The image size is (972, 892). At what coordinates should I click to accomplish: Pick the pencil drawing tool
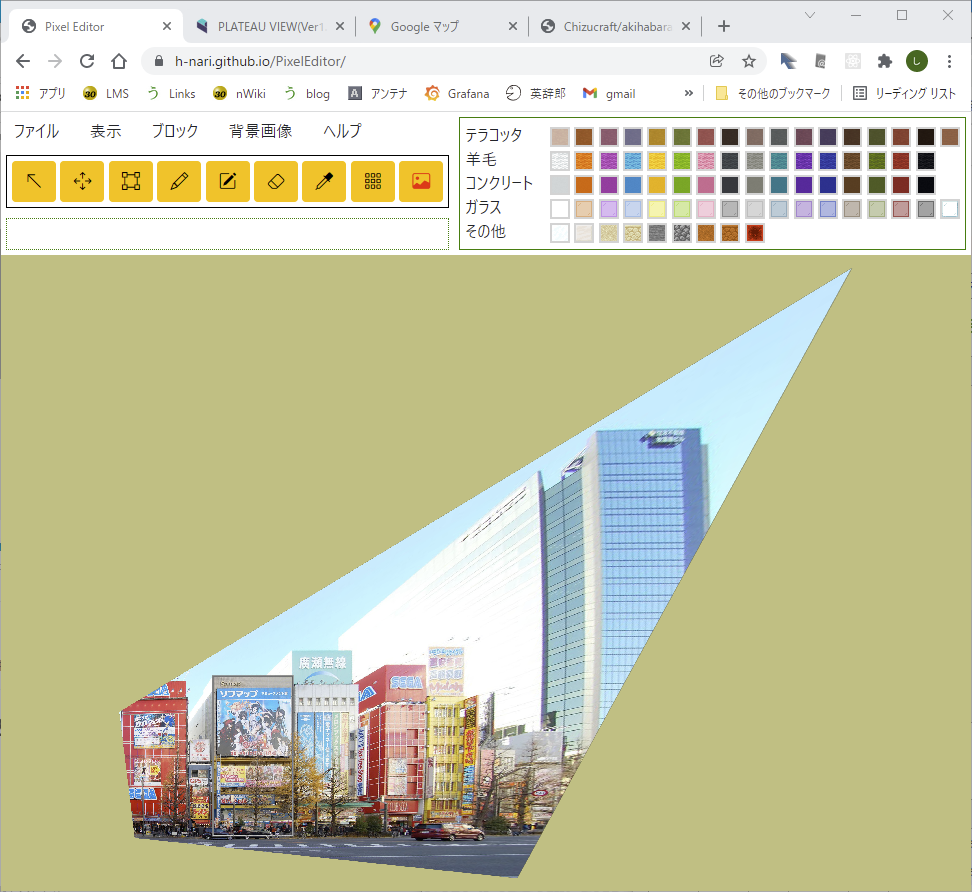tap(179, 181)
